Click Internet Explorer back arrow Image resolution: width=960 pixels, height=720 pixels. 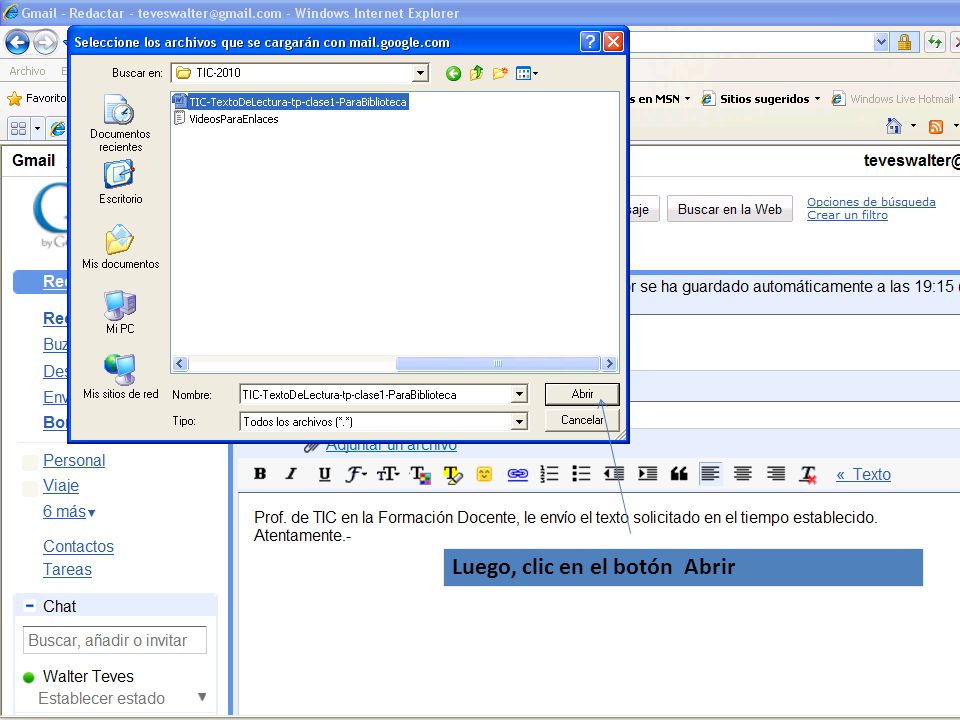[x=17, y=42]
